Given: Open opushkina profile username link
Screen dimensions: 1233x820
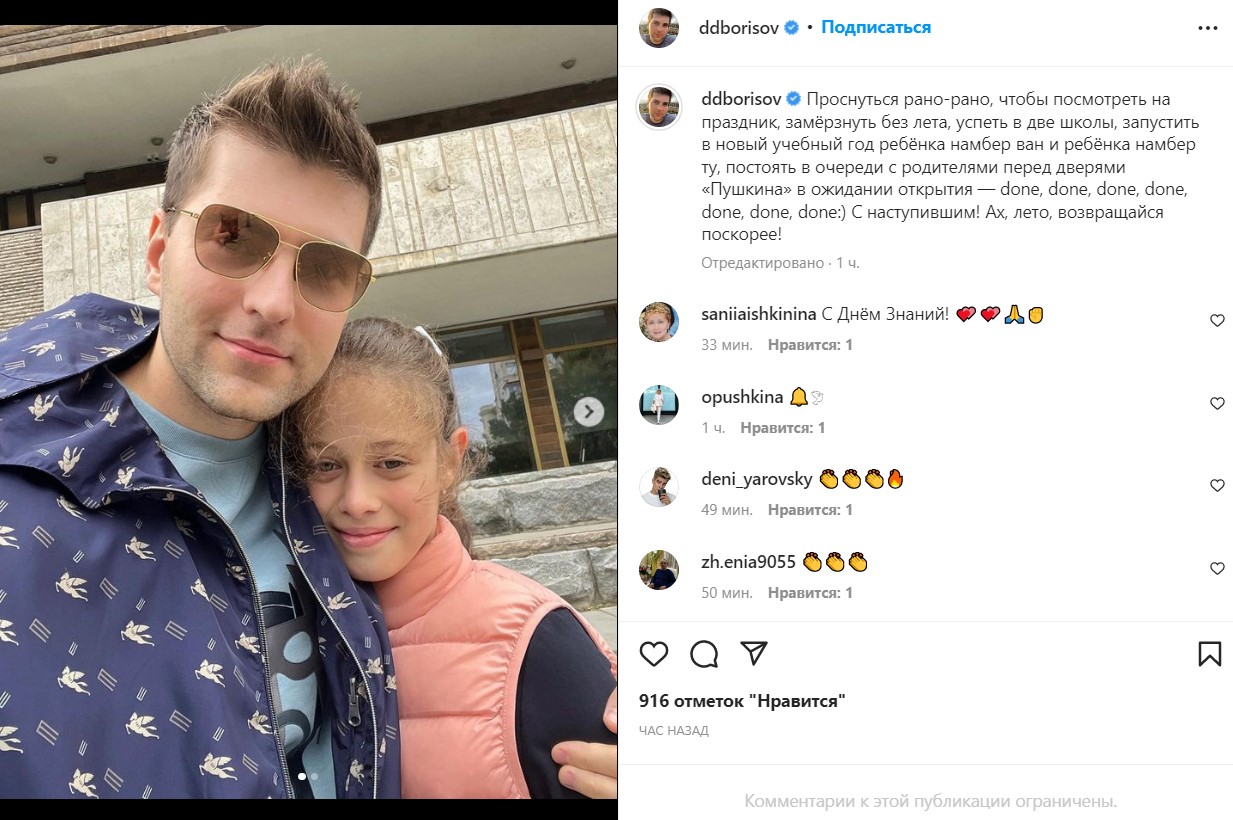Looking at the screenshot, I should tap(742, 397).
